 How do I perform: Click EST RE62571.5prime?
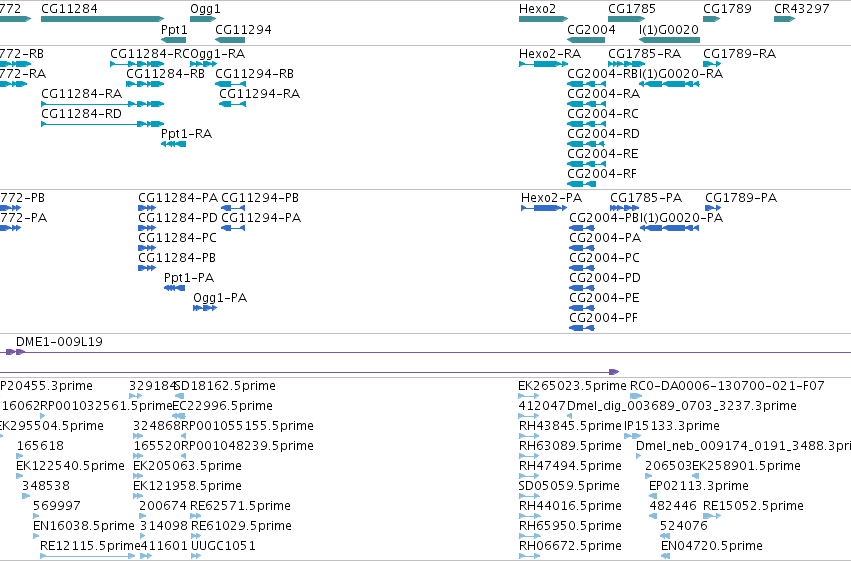(x=240, y=507)
